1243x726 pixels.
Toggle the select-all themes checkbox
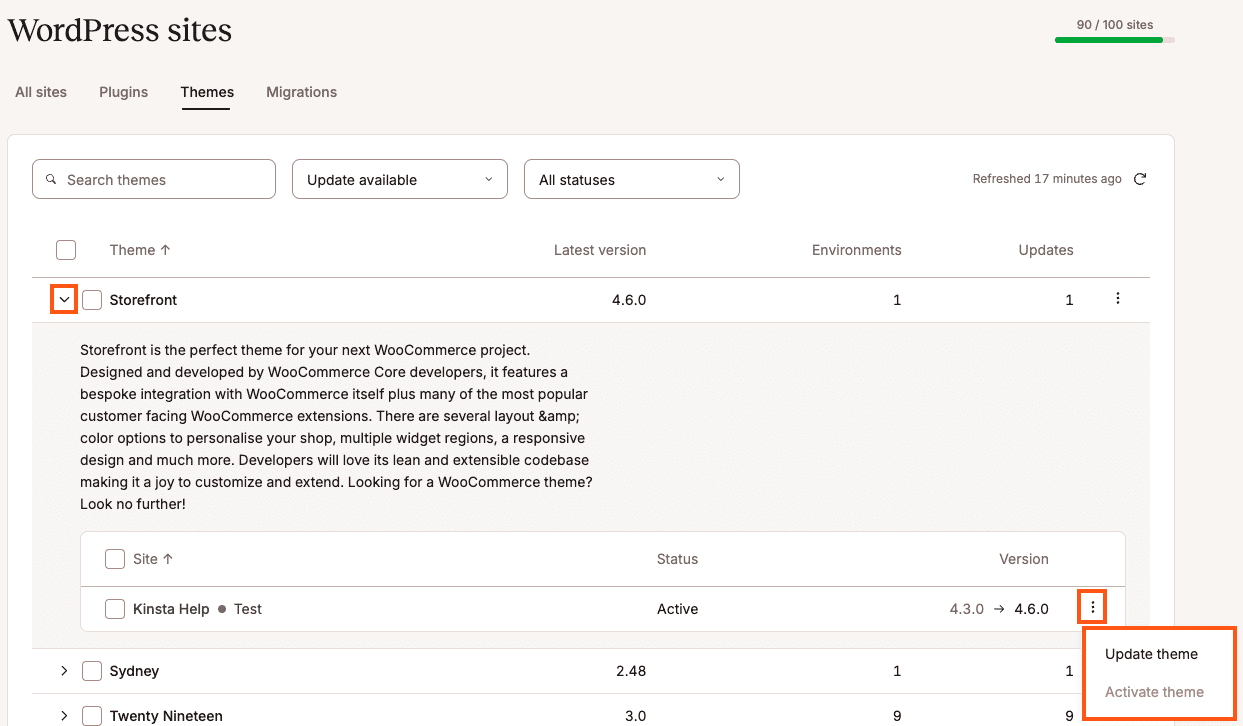click(66, 250)
